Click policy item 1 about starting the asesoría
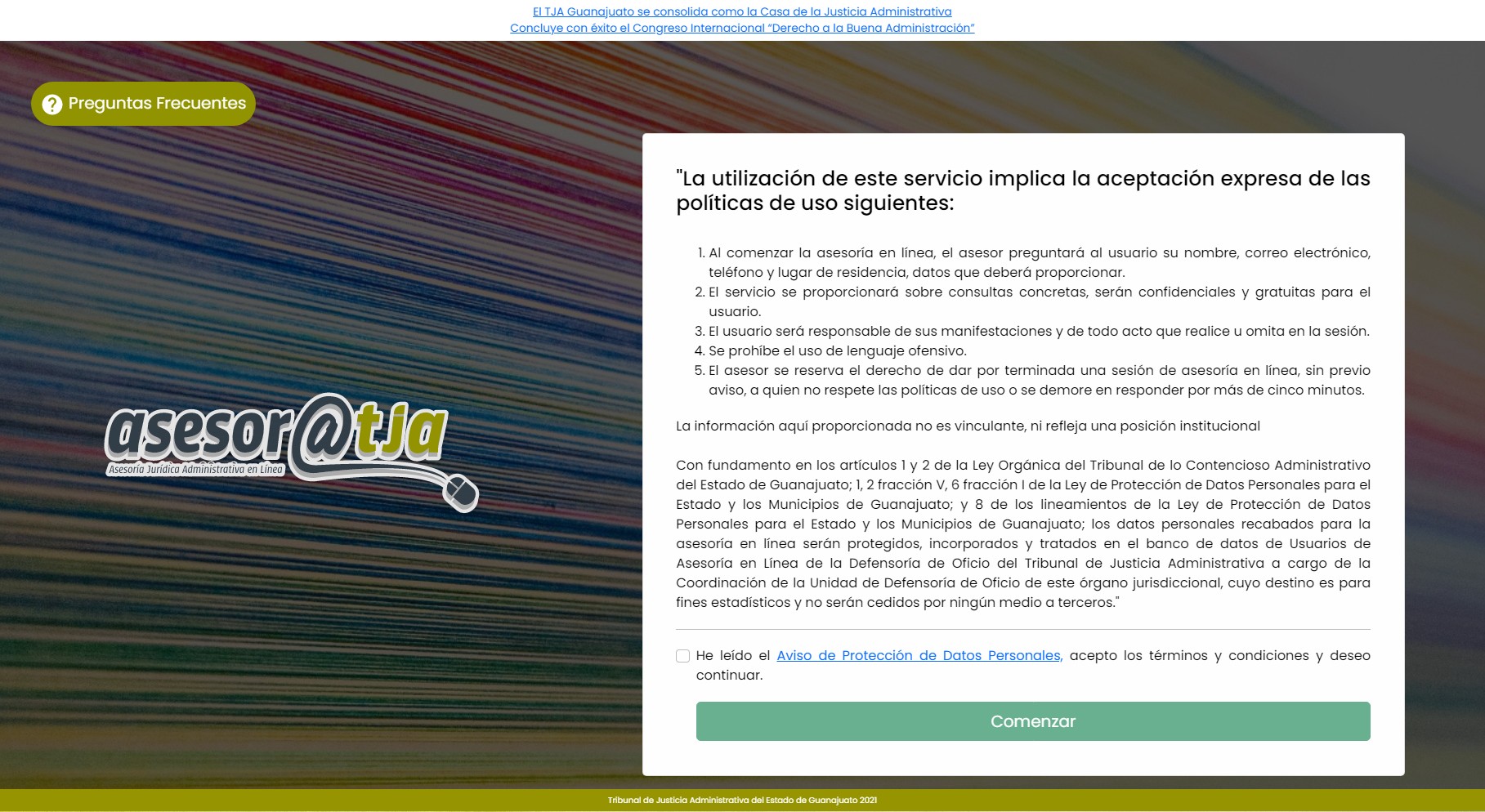 (1039, 262)
